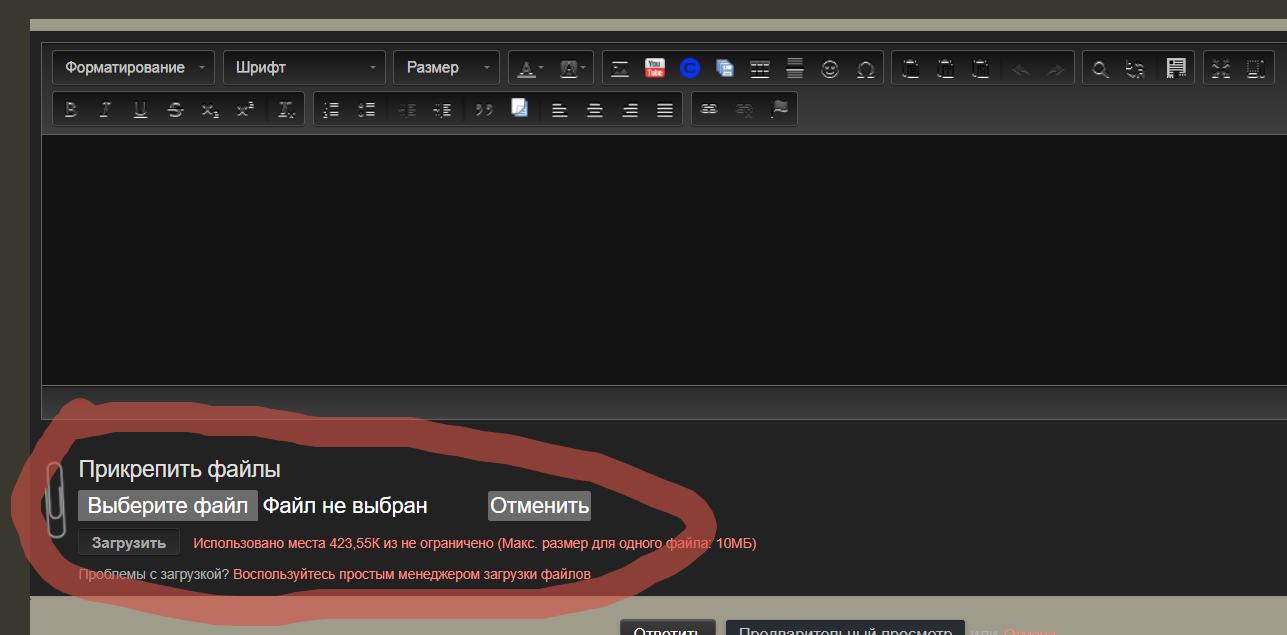
Task: Open the text color picker
Action: 530,69
